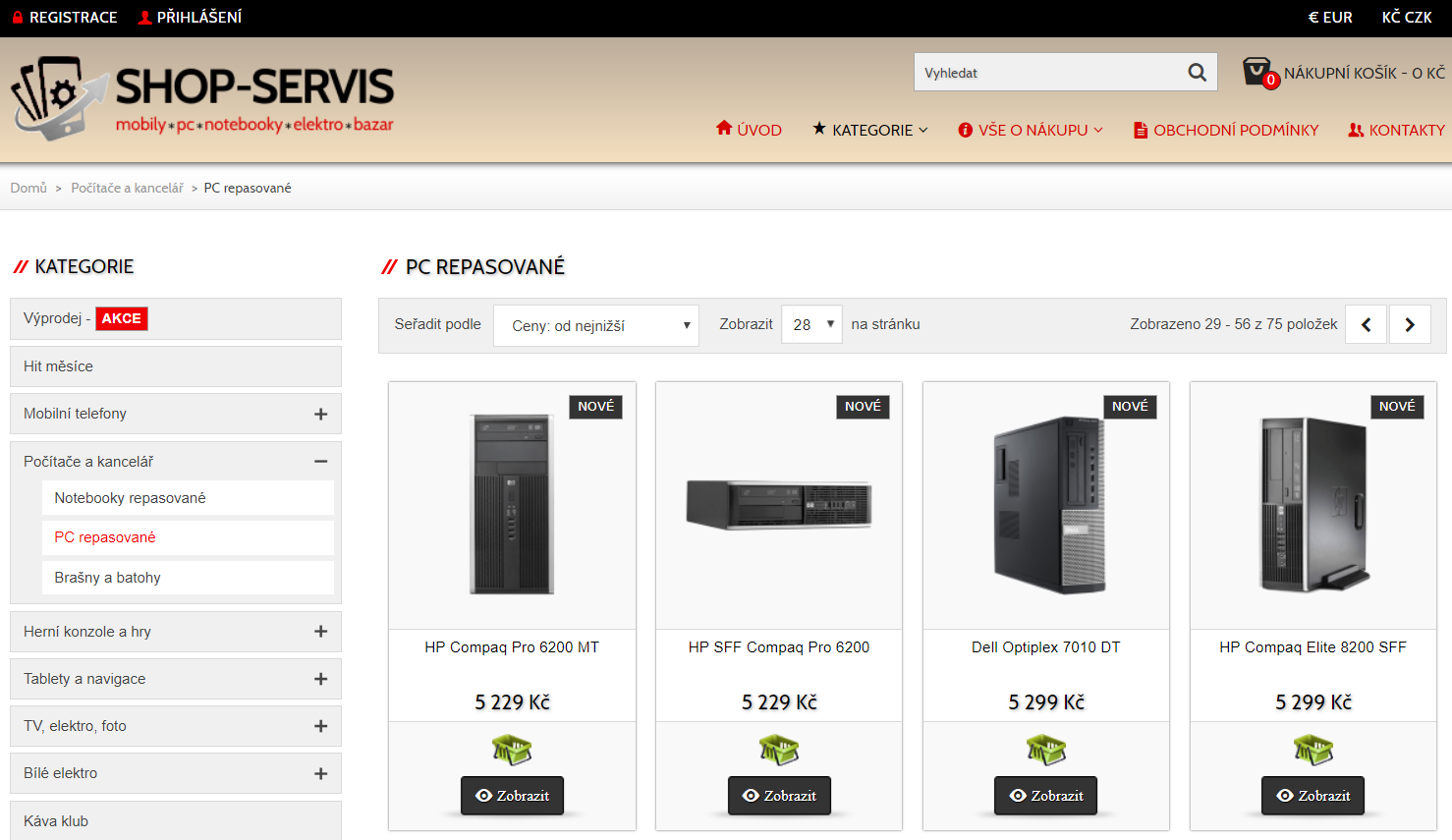Click the home icon beside ÚVOD
This screenshot has height=840, width=1452.
click(724, 128)
